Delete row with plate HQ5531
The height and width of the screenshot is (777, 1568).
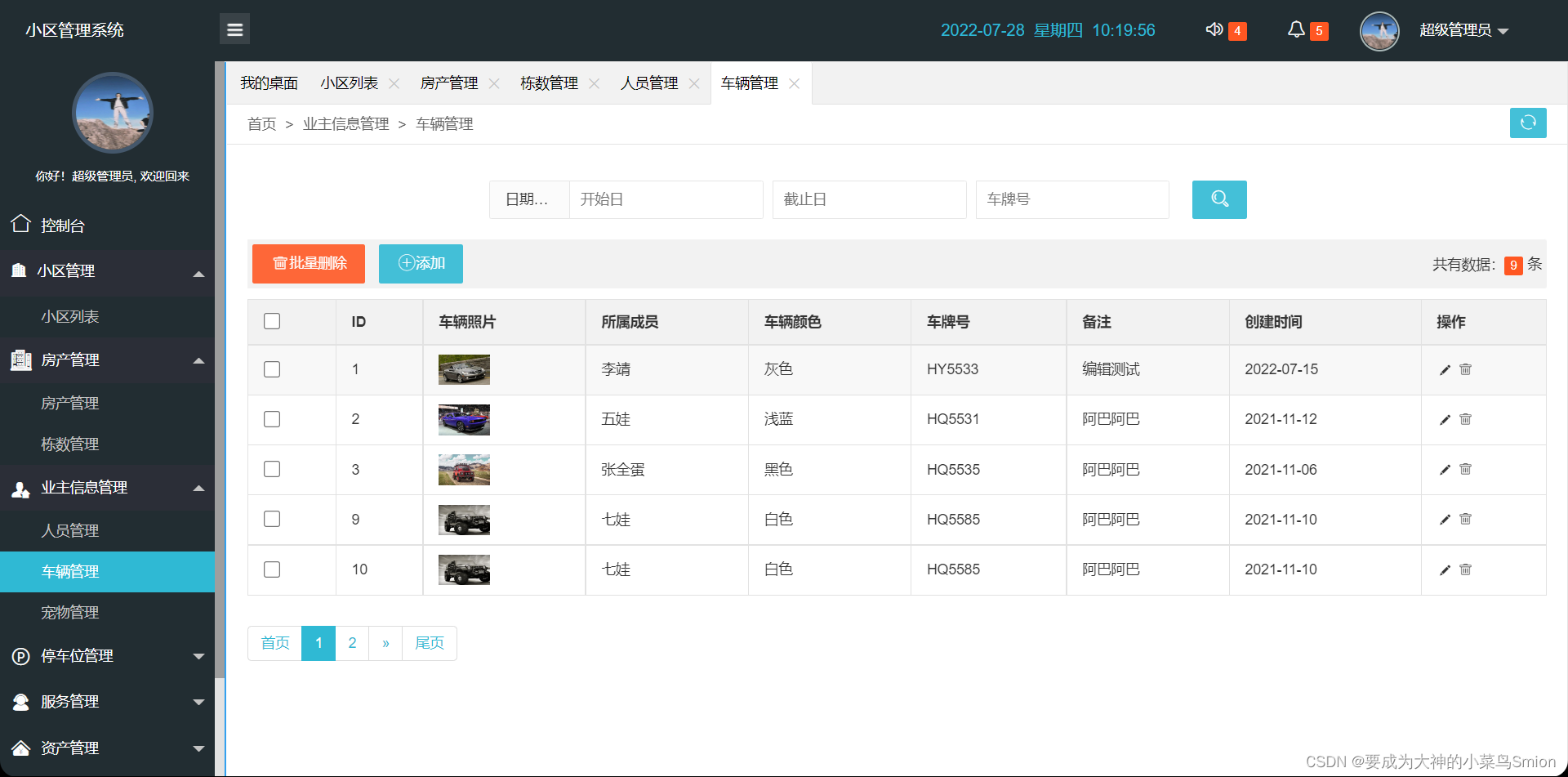coord(1466,419)
